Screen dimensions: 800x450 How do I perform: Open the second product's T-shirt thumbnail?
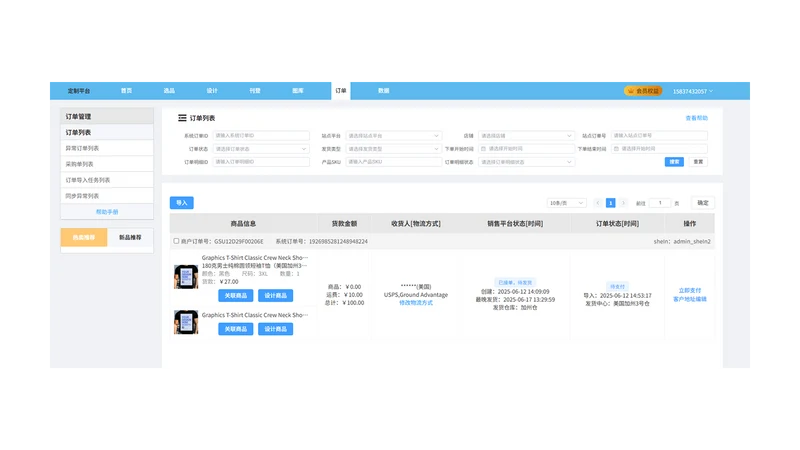click(x=186, y=322)
